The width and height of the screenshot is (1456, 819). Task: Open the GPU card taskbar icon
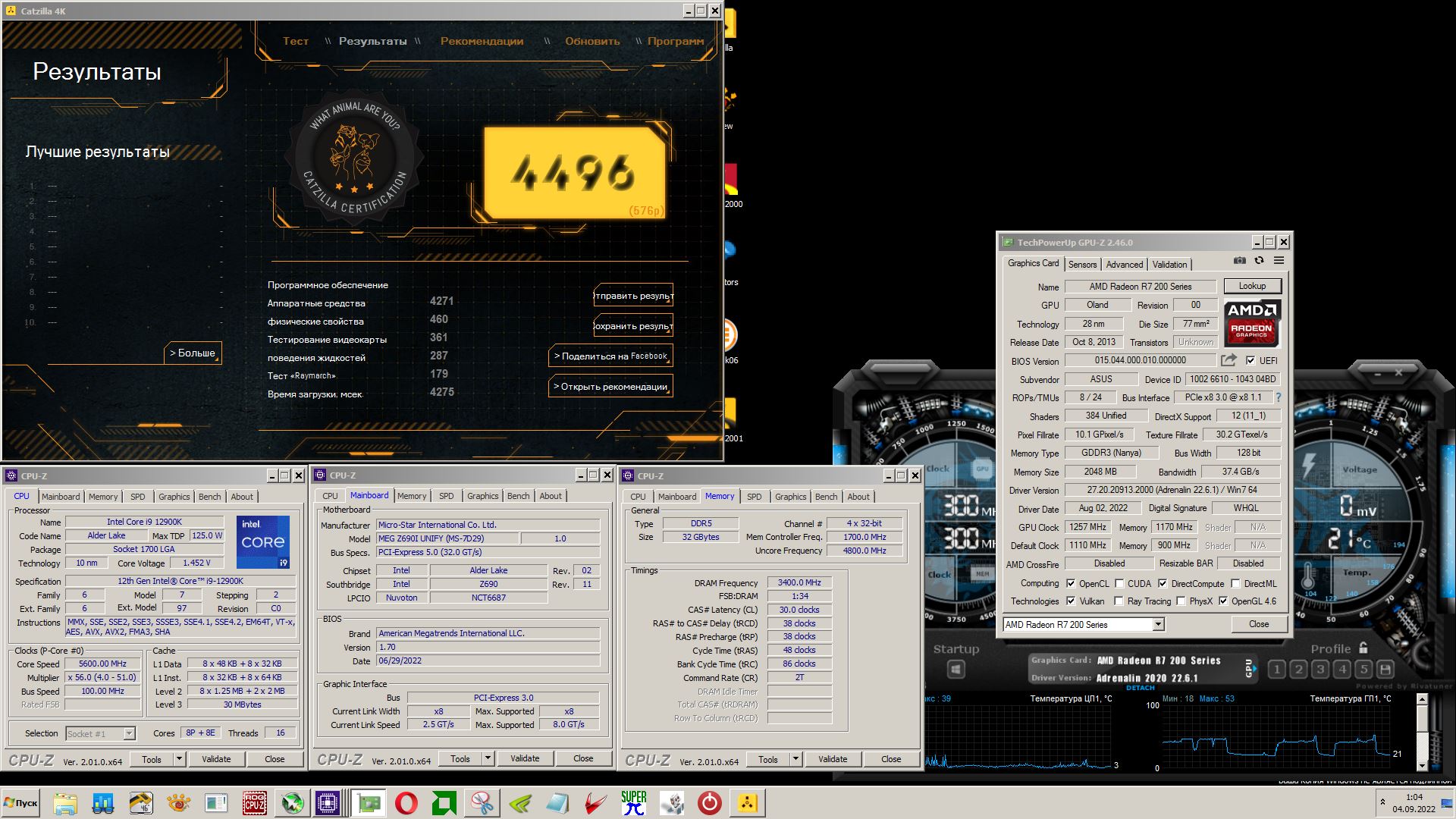point(369,802)
